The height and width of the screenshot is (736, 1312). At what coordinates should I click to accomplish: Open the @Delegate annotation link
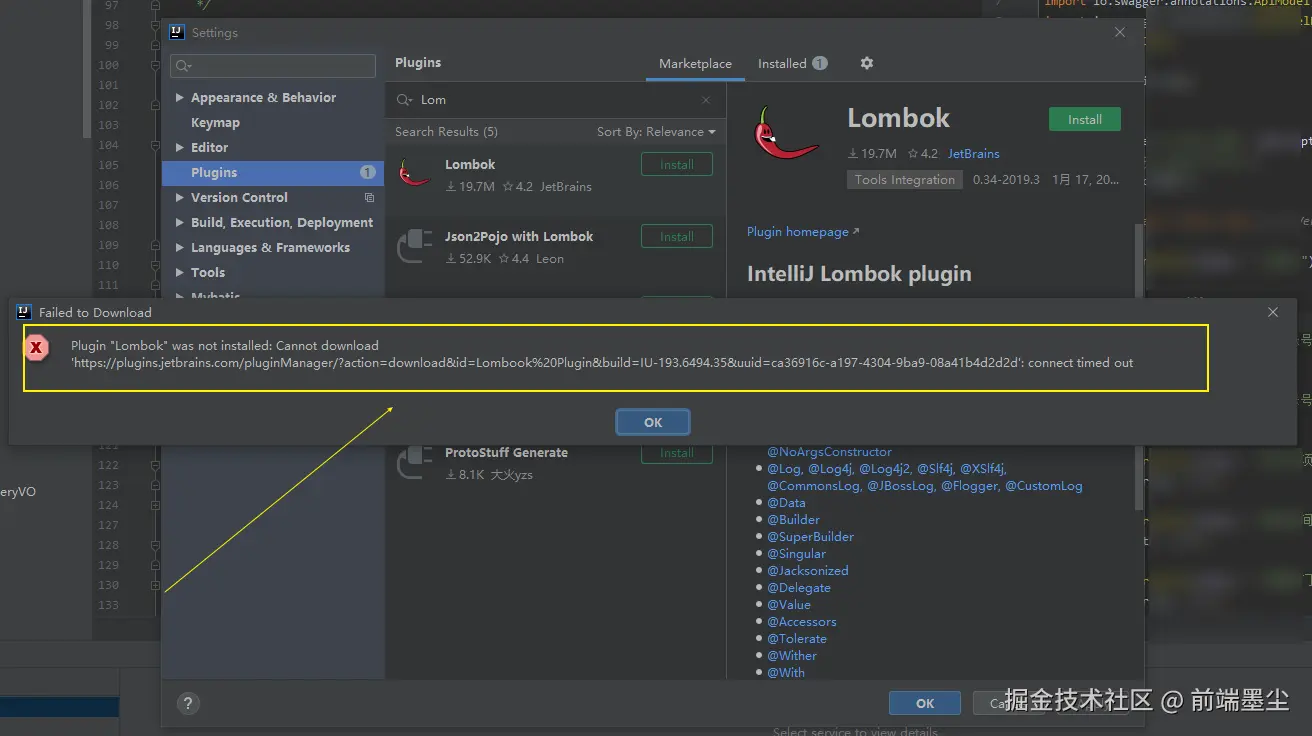[798, 588]
